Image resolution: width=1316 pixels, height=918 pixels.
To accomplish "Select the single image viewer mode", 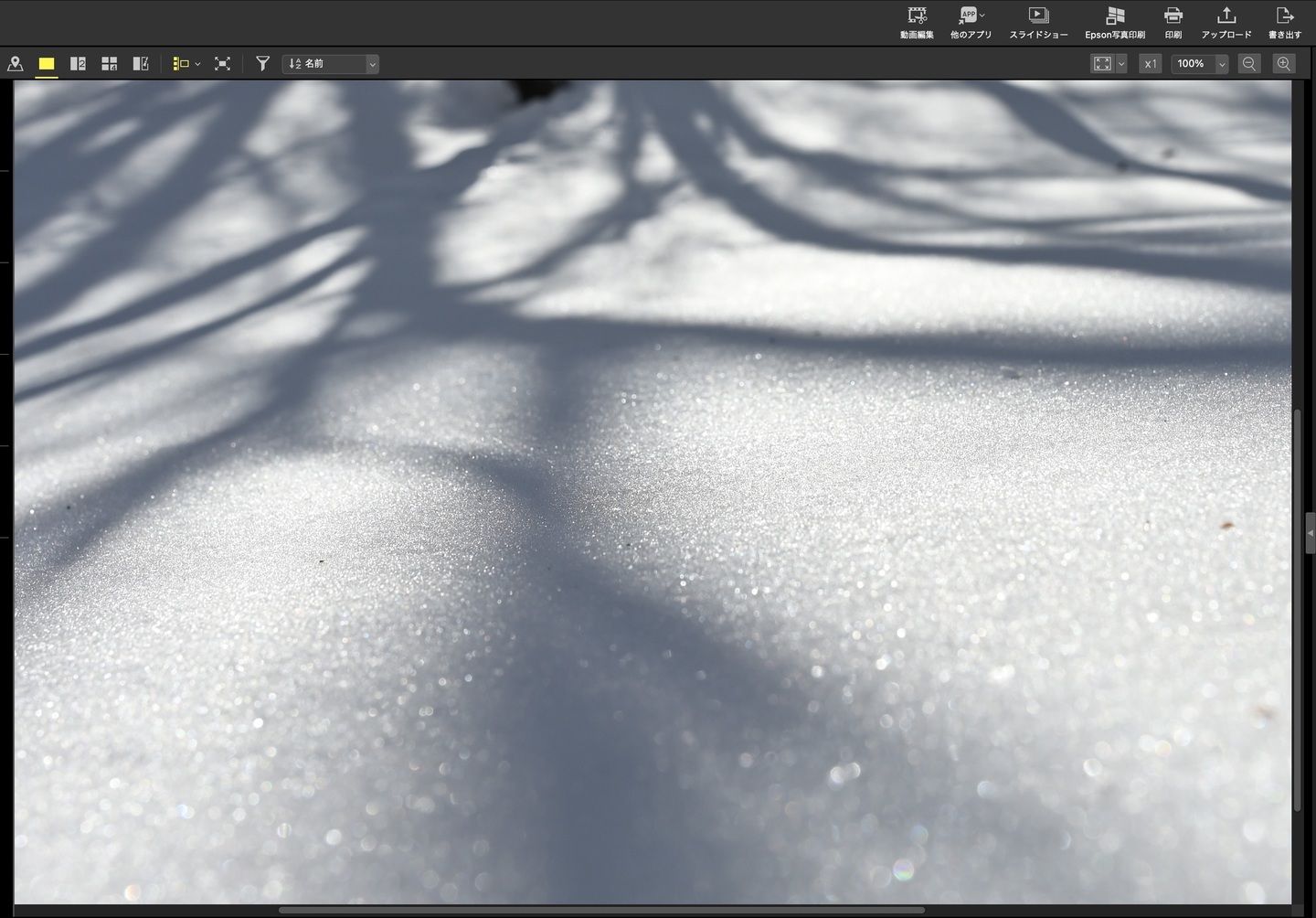I will click(x=47, y=64).
